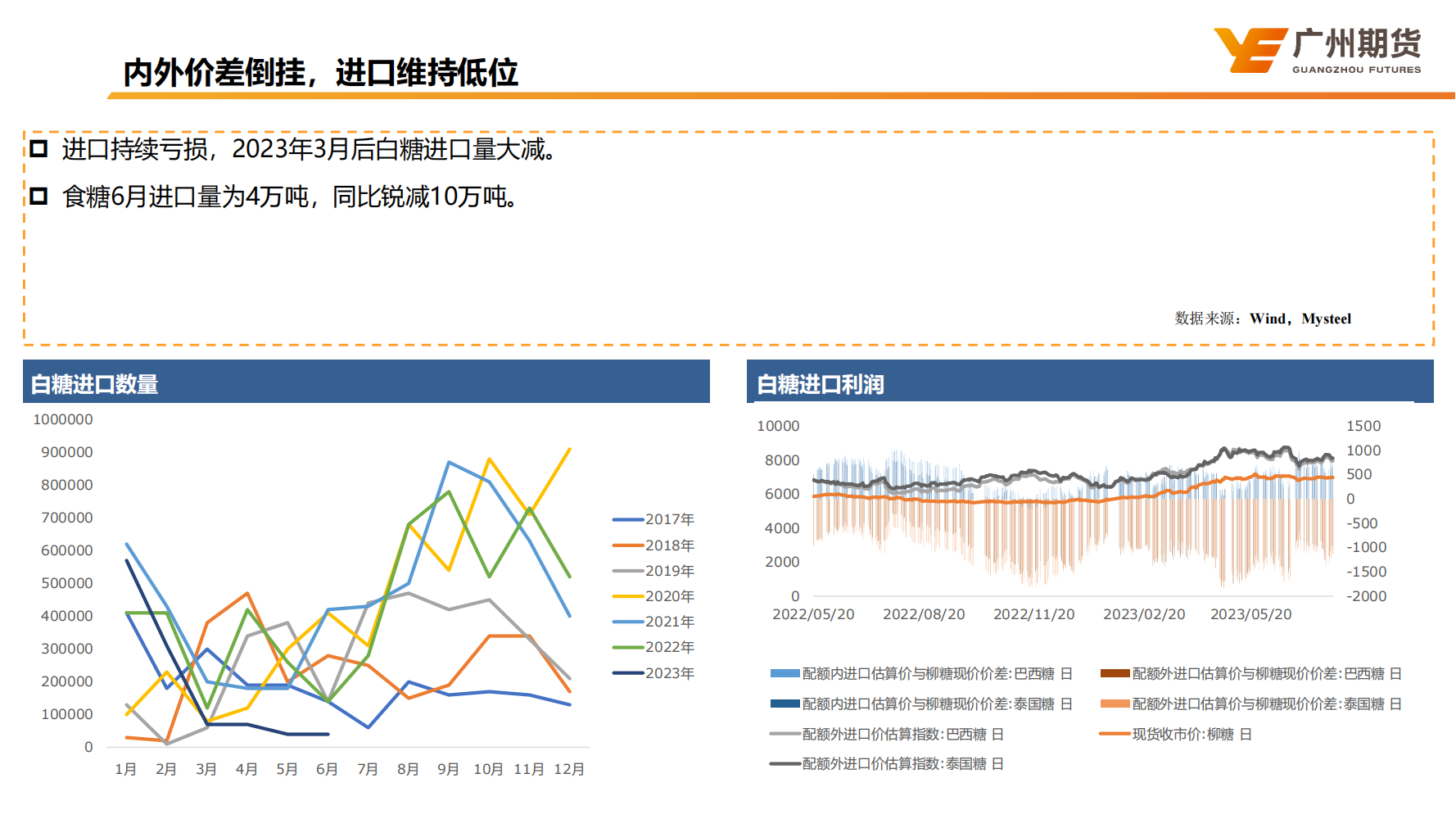1456x819 pixels.
Task: Select the 2022年 legend entry
Action: click(653, 647)
